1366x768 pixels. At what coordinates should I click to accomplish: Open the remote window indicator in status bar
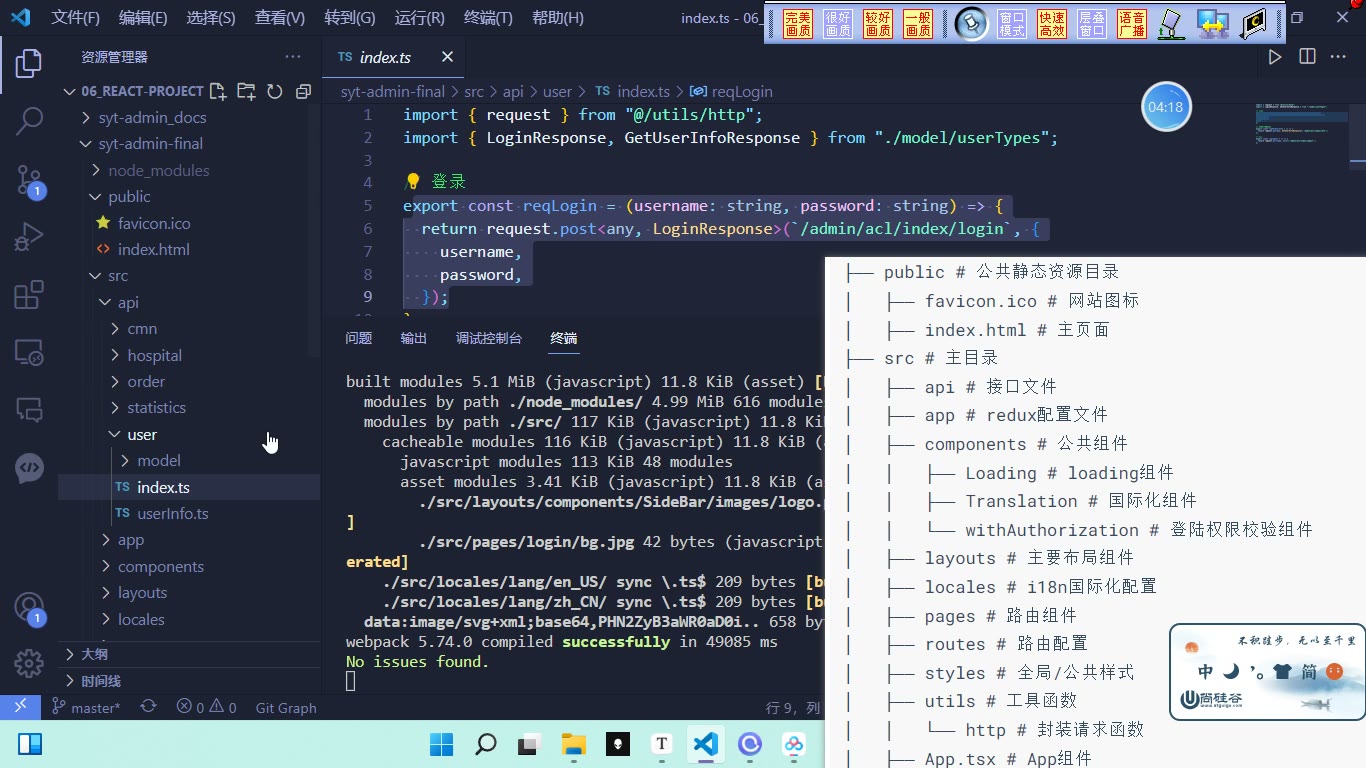click(x=20, y=707)
